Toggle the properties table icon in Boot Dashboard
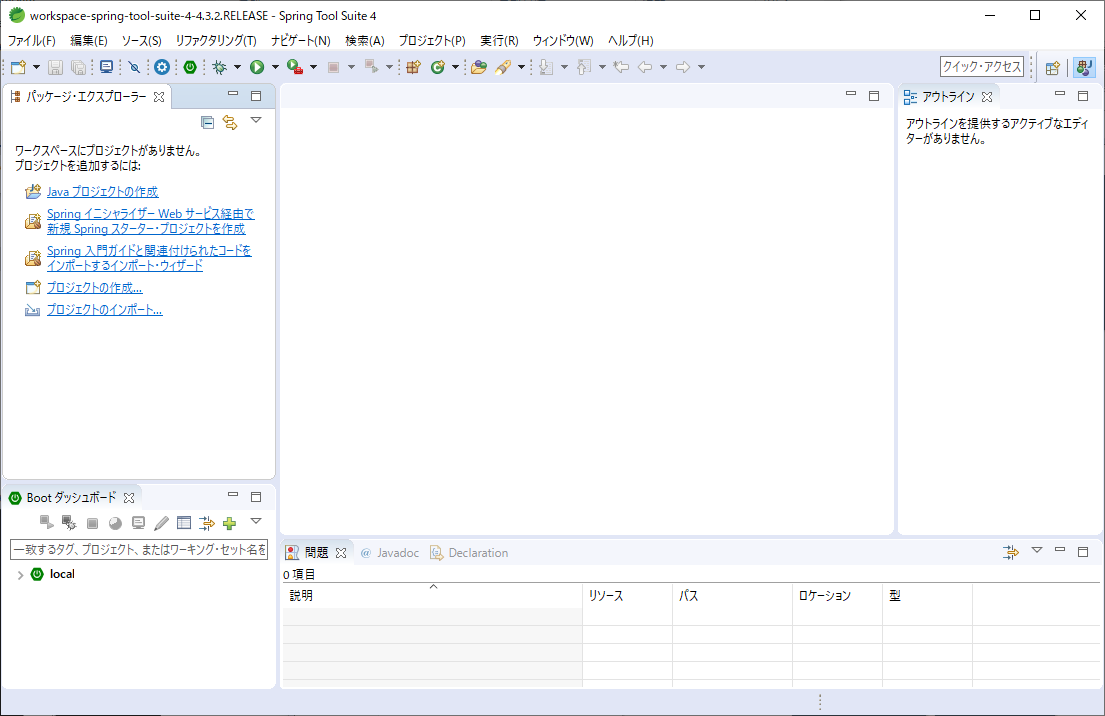This screenshot has width=1105, height=716. [x=184, y=523]
